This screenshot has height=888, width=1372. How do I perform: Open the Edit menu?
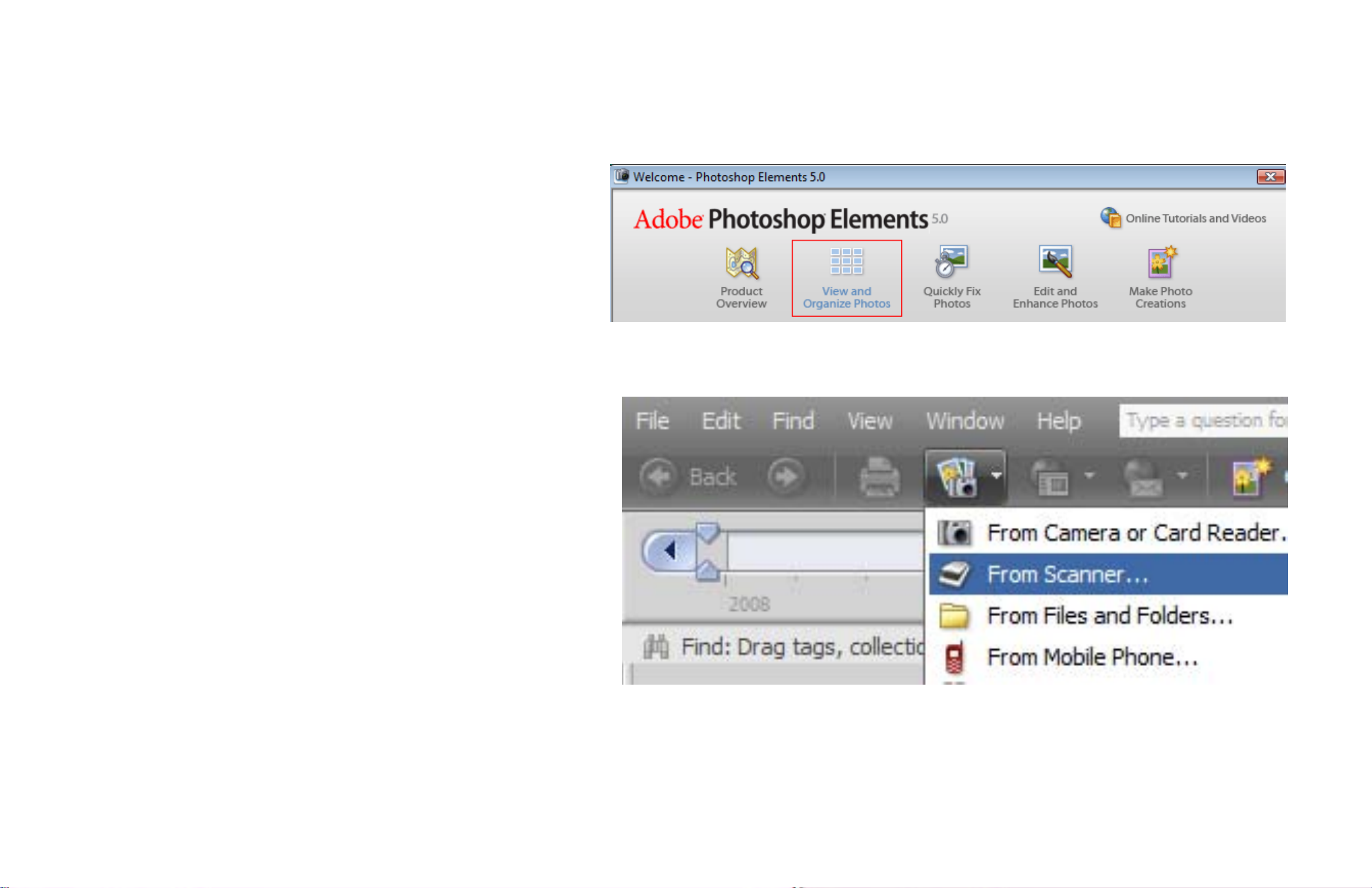720,421
